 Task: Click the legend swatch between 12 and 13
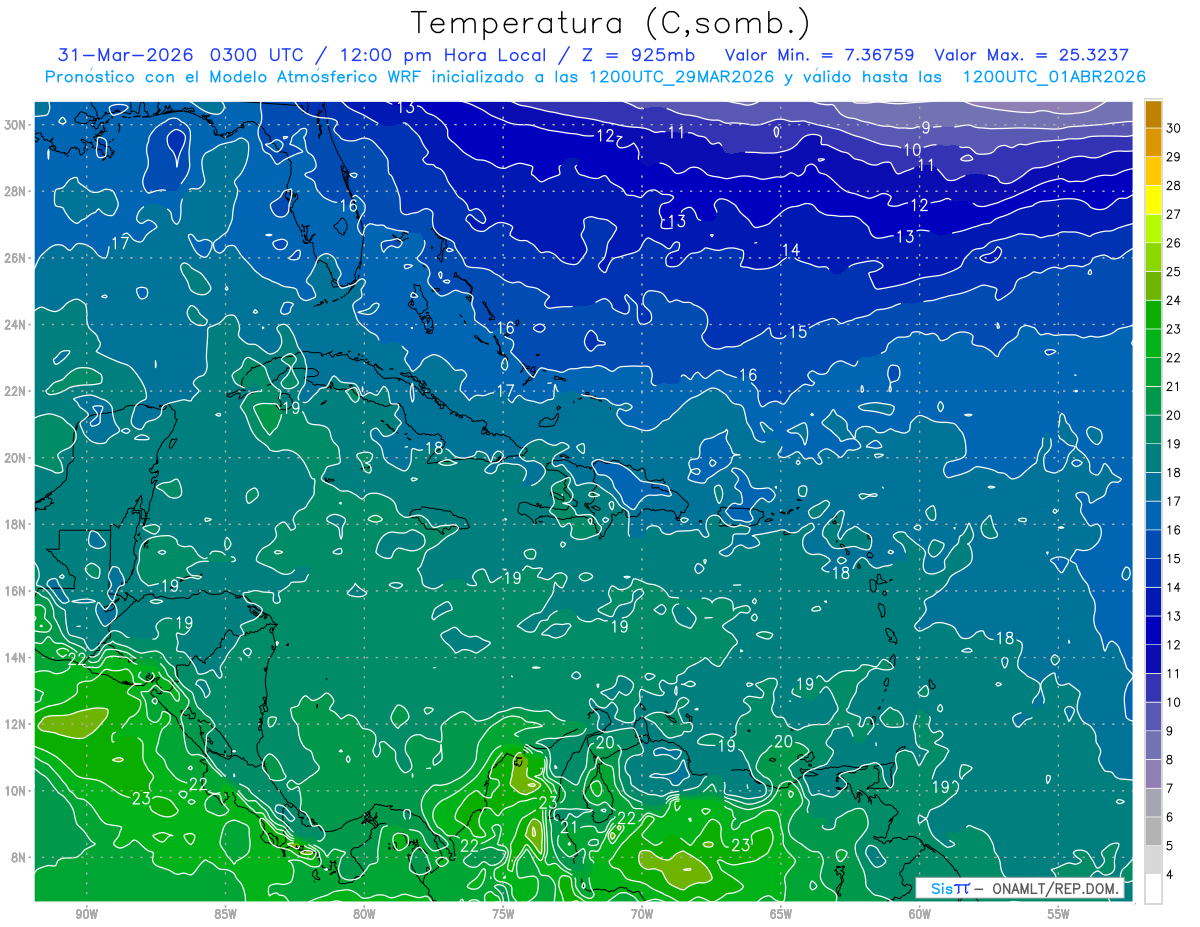[1153, 631]
